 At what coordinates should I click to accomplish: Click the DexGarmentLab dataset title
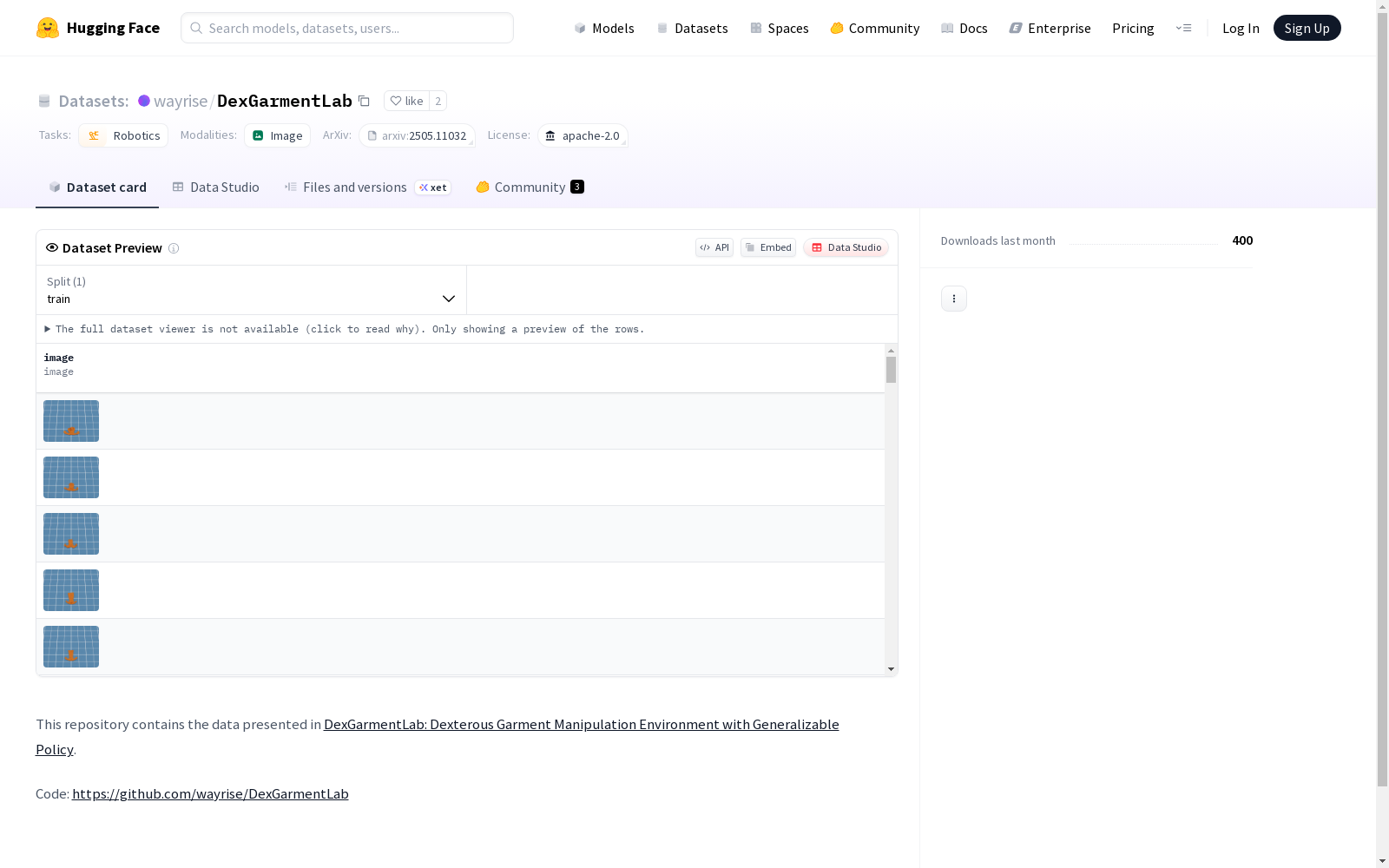[285, 101]
